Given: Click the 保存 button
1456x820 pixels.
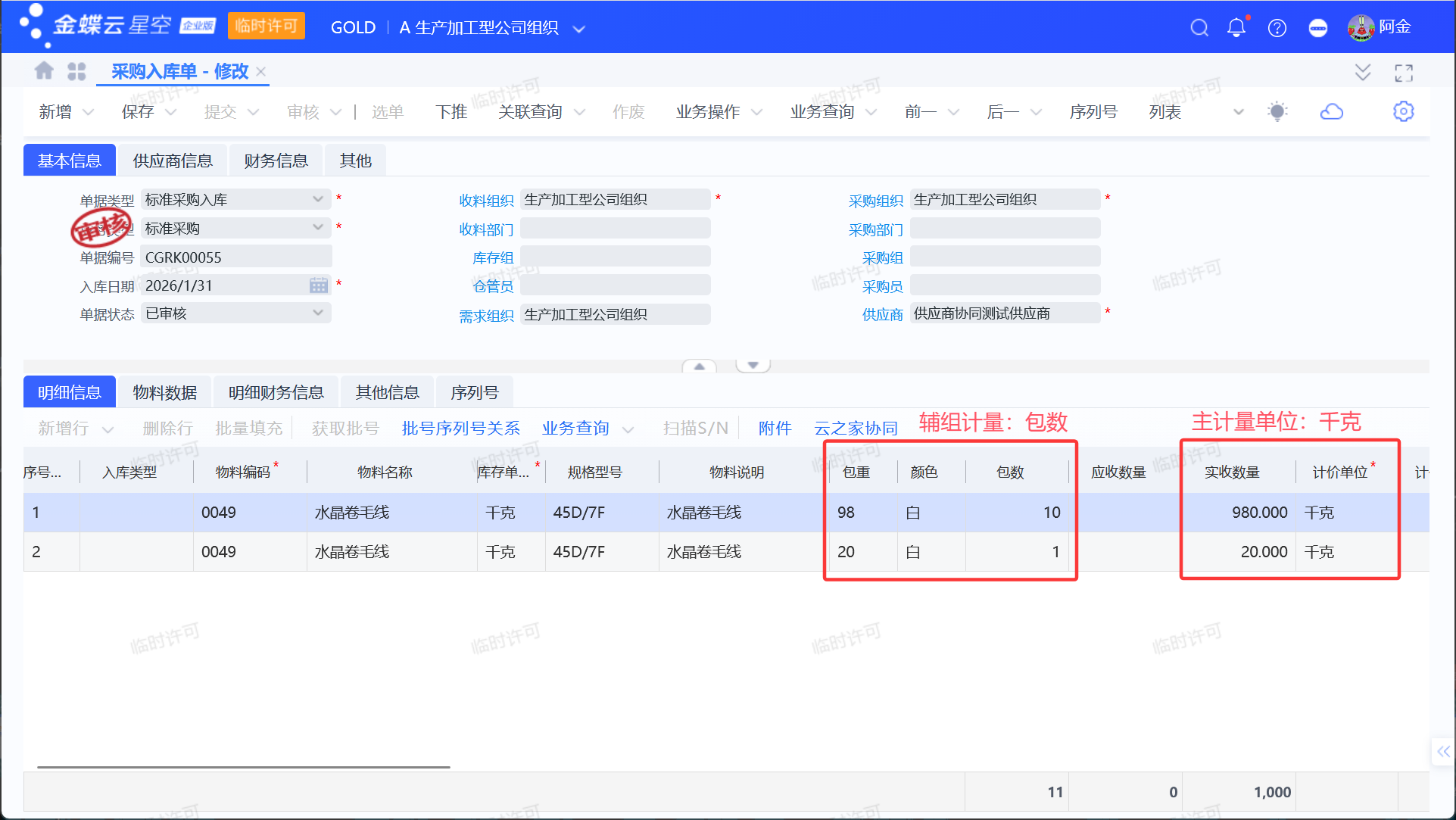Looking at the screenshot, I should [x=138, y=112].
